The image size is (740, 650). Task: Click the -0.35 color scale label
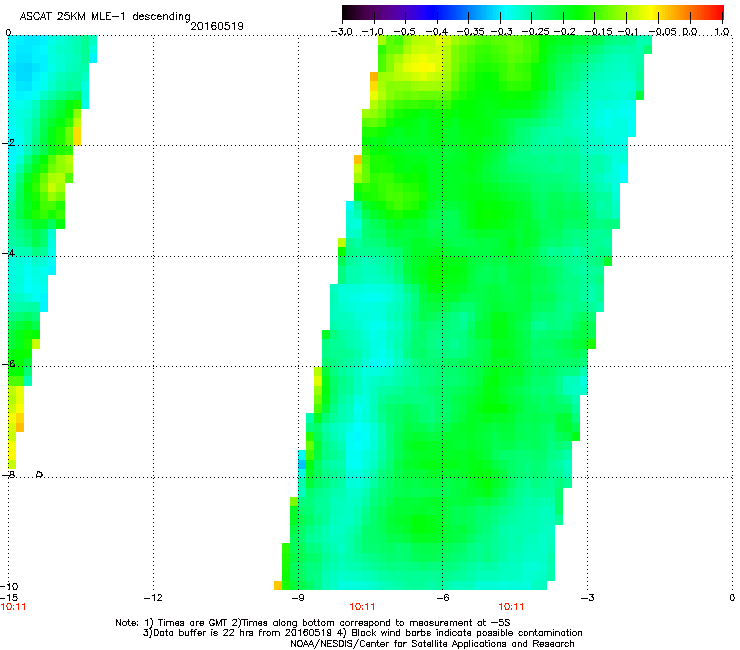tap(470, 32)
